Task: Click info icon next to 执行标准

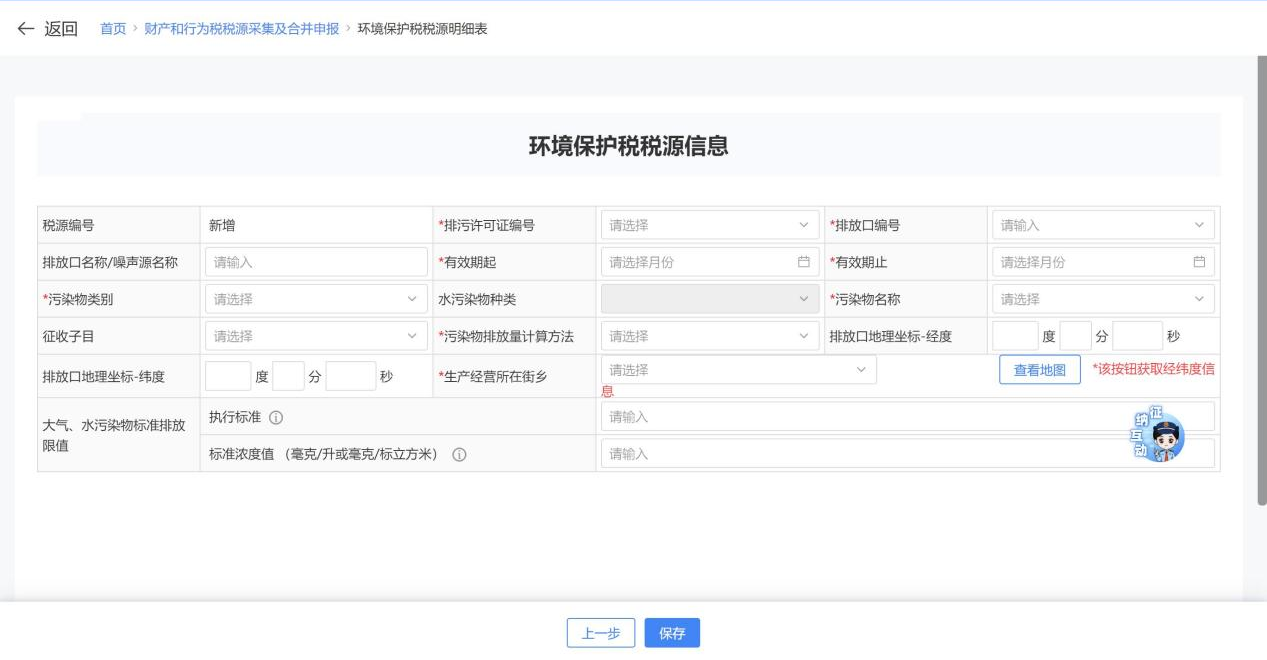Action: point(276,417)
